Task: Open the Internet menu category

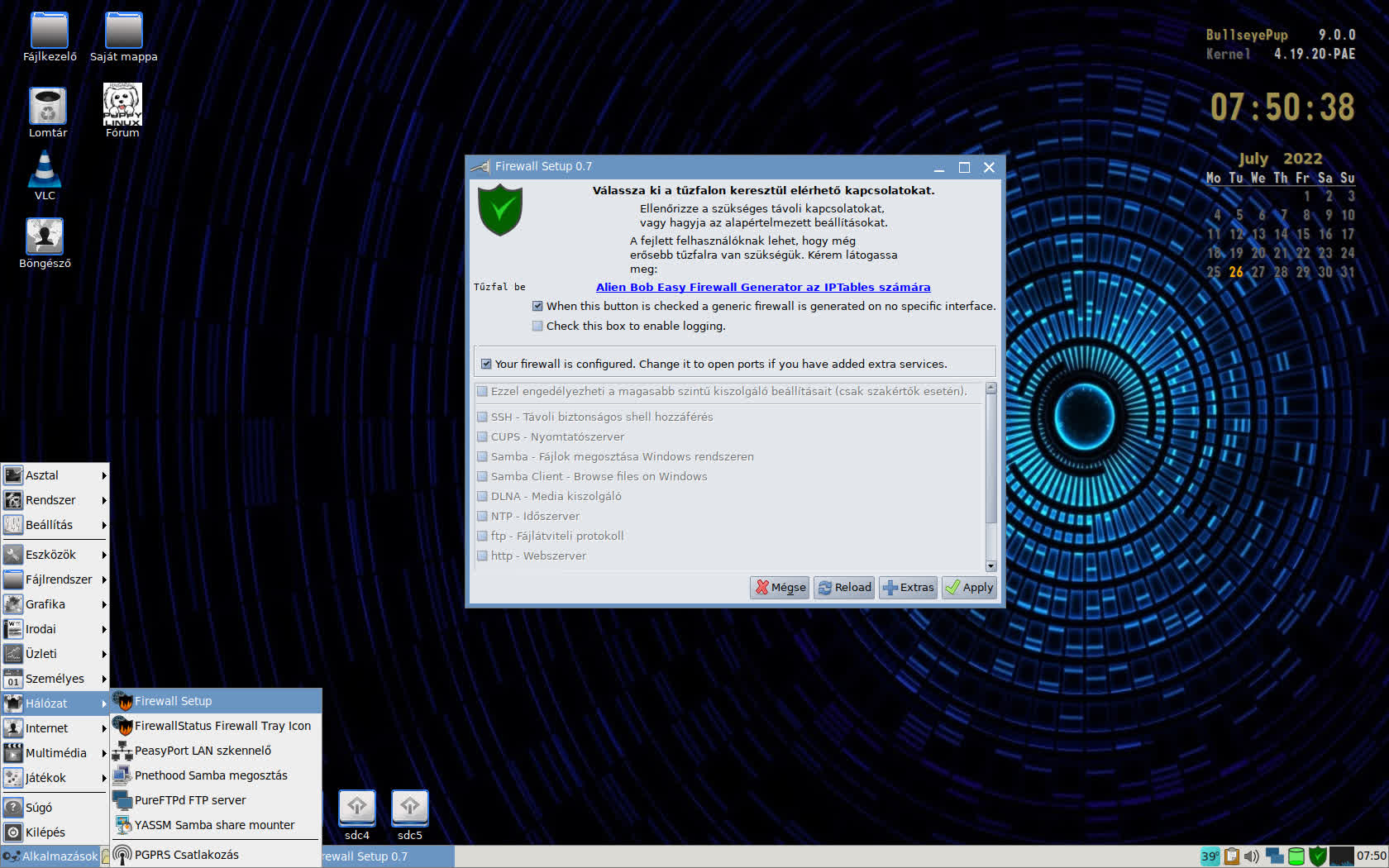Action: 55,728
